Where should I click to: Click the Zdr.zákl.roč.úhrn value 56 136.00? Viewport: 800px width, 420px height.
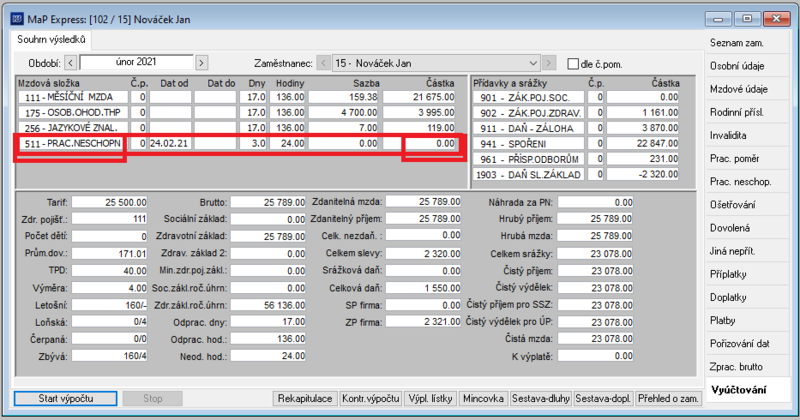click(268, 305)
